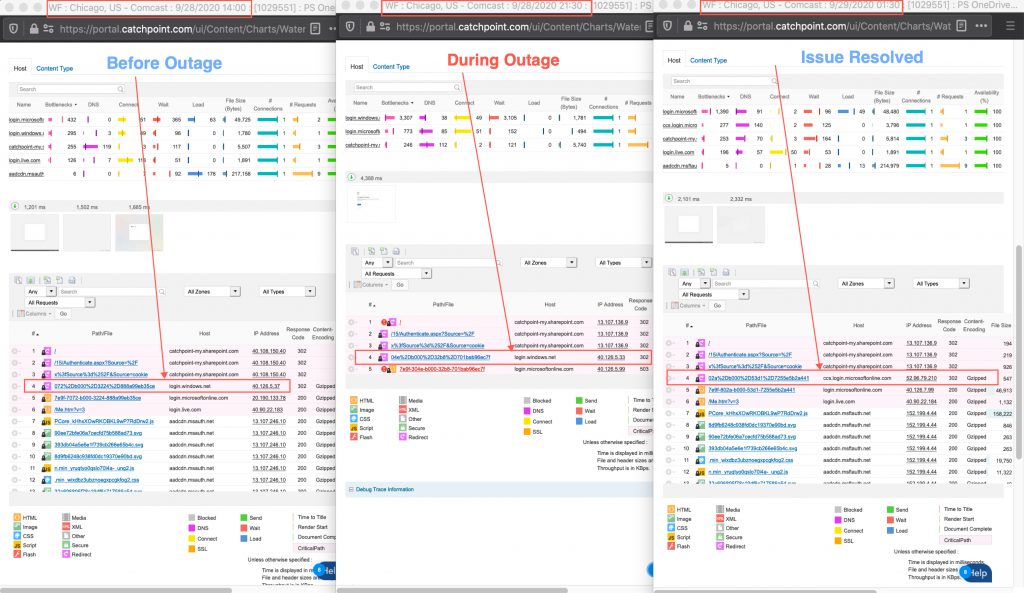Screen dimensions: 1024x593
Task: Open the All Requests dropdown in the left window
Action: [60, 302]
